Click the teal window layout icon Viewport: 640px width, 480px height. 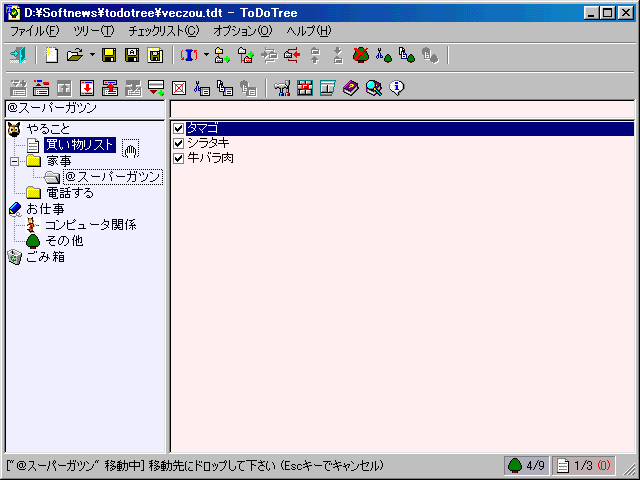click(x=328, y=88)
